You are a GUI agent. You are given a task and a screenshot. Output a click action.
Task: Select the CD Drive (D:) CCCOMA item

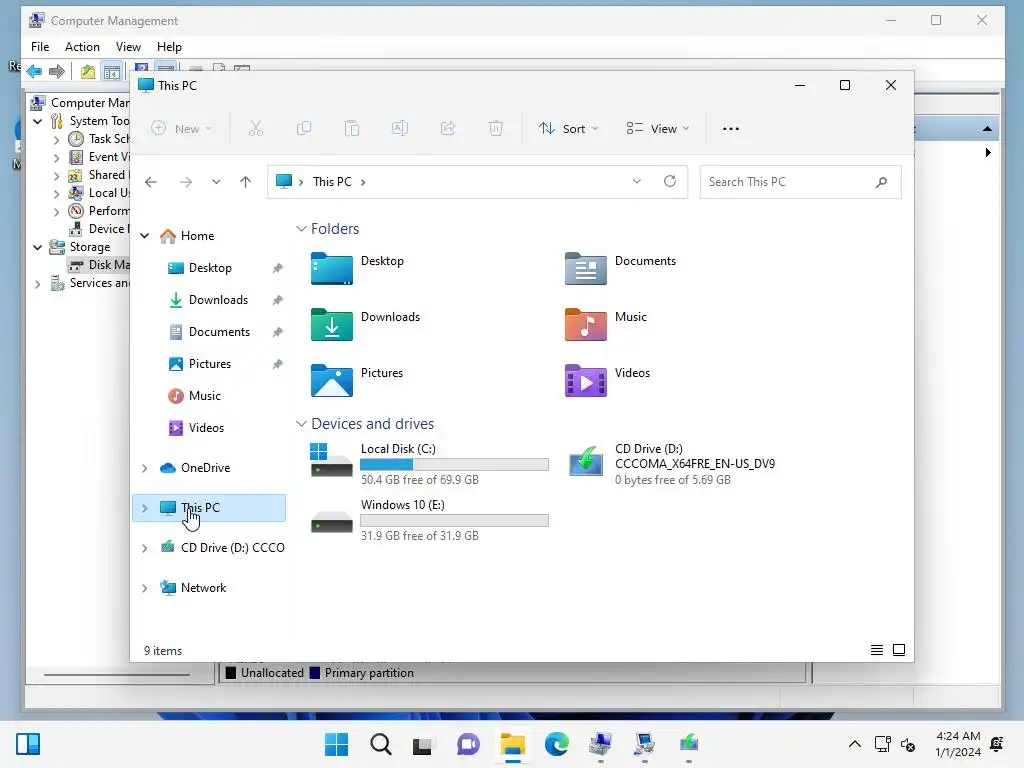pos(673,464)
